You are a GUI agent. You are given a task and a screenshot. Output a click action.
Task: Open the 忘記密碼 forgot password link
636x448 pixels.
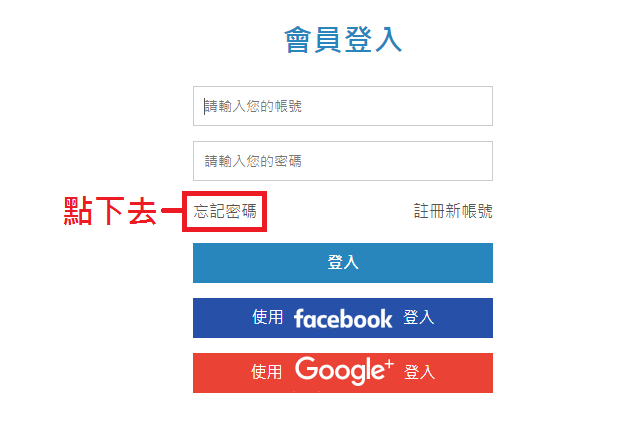(x=225, y=211)
